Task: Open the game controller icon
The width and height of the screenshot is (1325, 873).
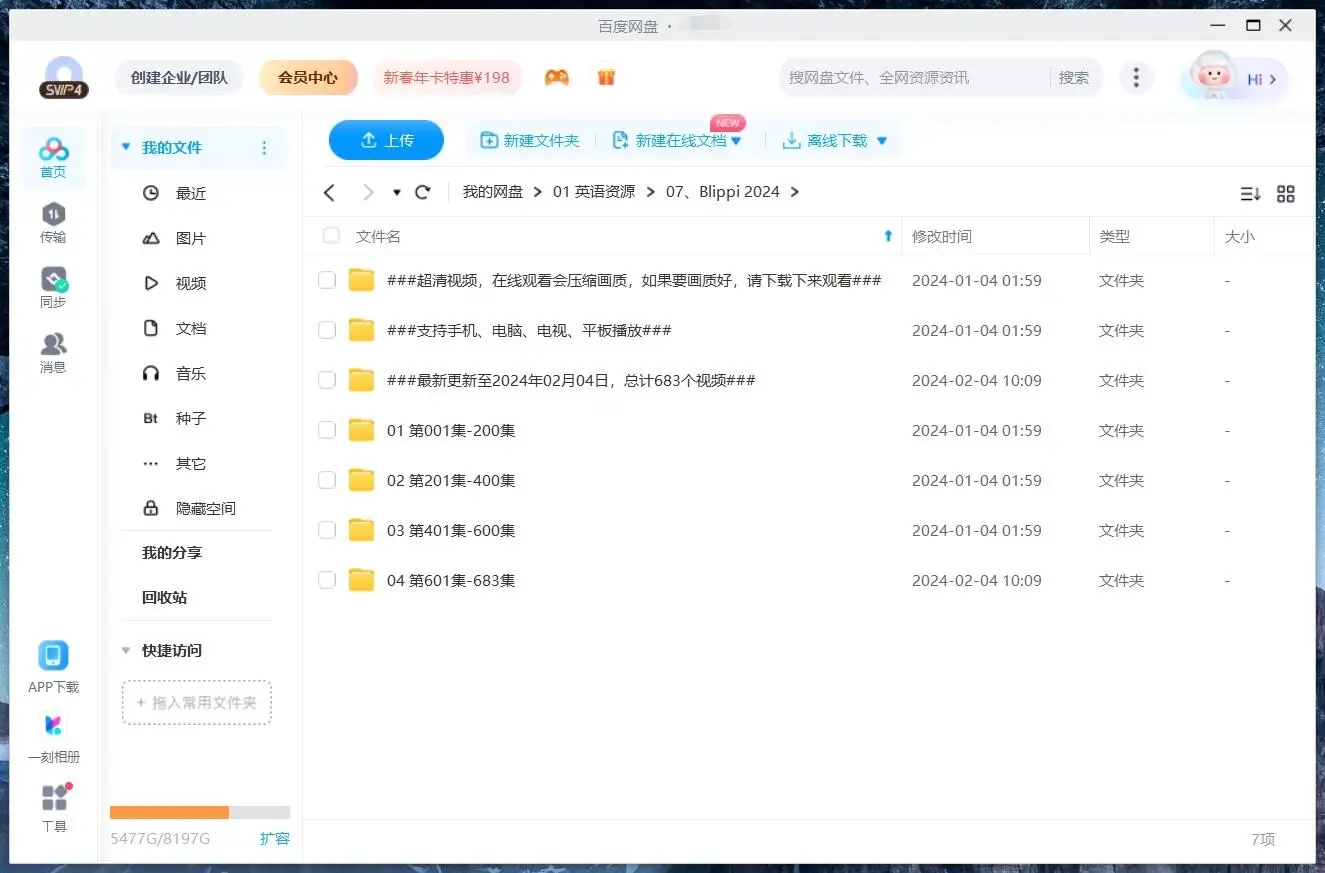Action: [556, 77]
